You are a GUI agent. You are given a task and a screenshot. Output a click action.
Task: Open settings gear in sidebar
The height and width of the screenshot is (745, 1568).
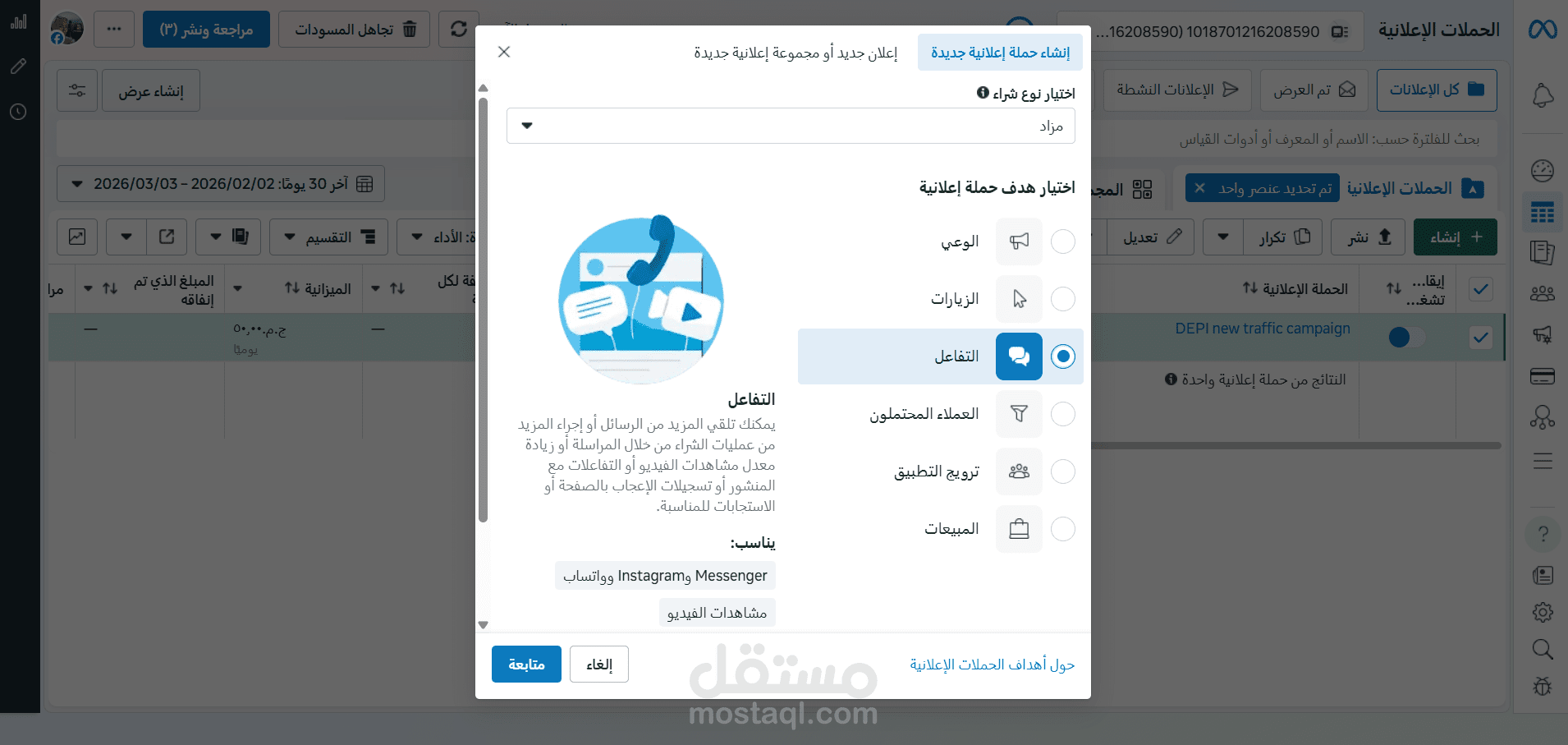1543,612
